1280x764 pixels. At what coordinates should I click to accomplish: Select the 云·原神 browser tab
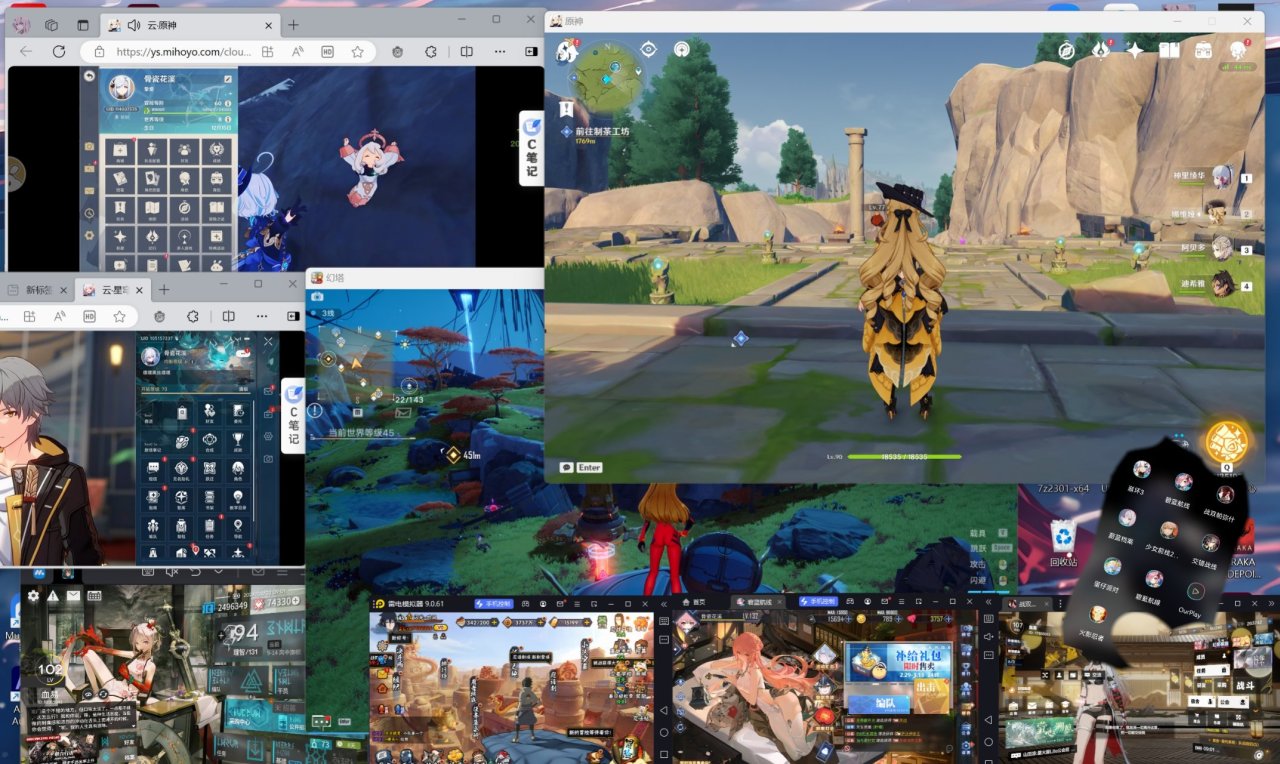coord(190,25)
